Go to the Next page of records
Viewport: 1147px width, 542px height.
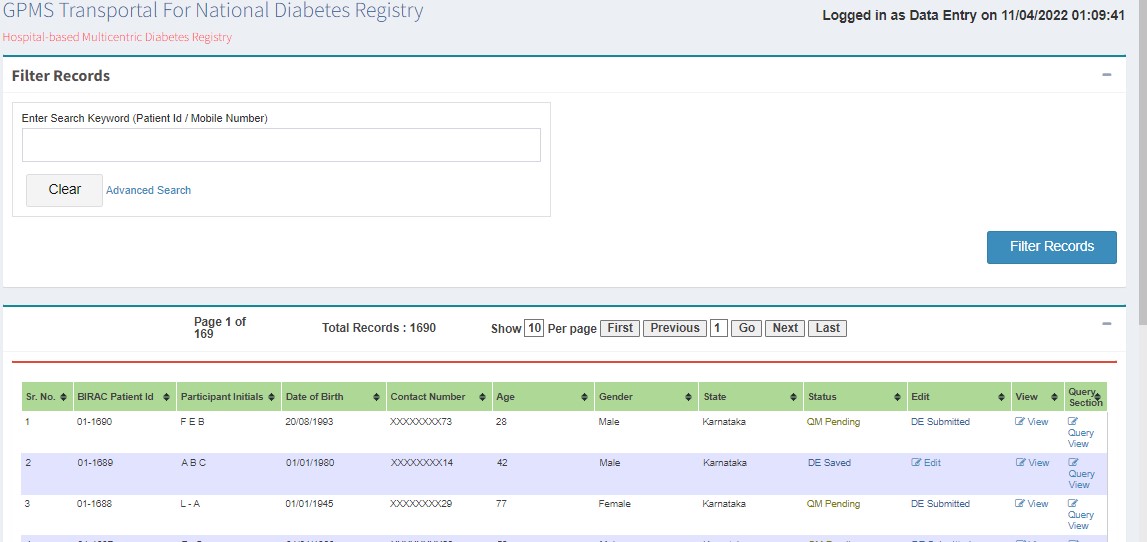click(785, 328)
